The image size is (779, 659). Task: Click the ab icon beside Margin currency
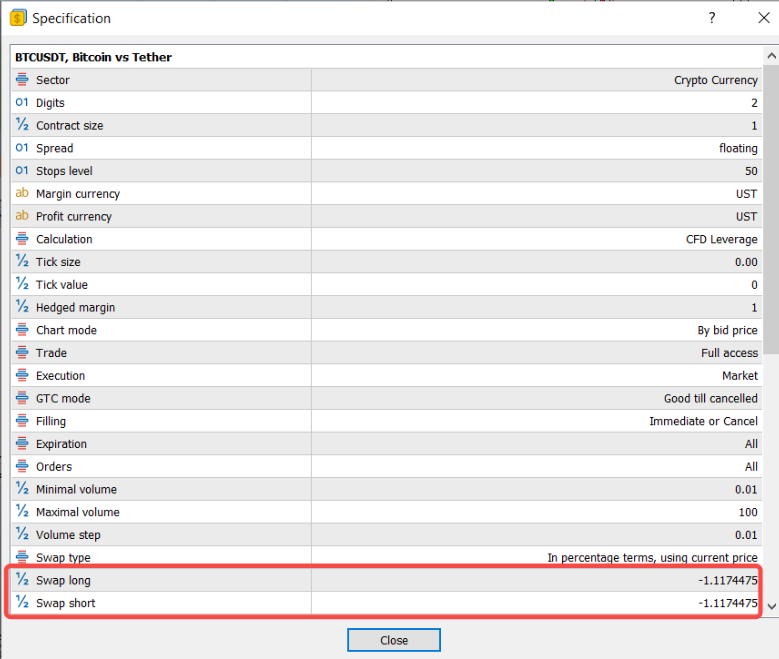pos(22,193)
